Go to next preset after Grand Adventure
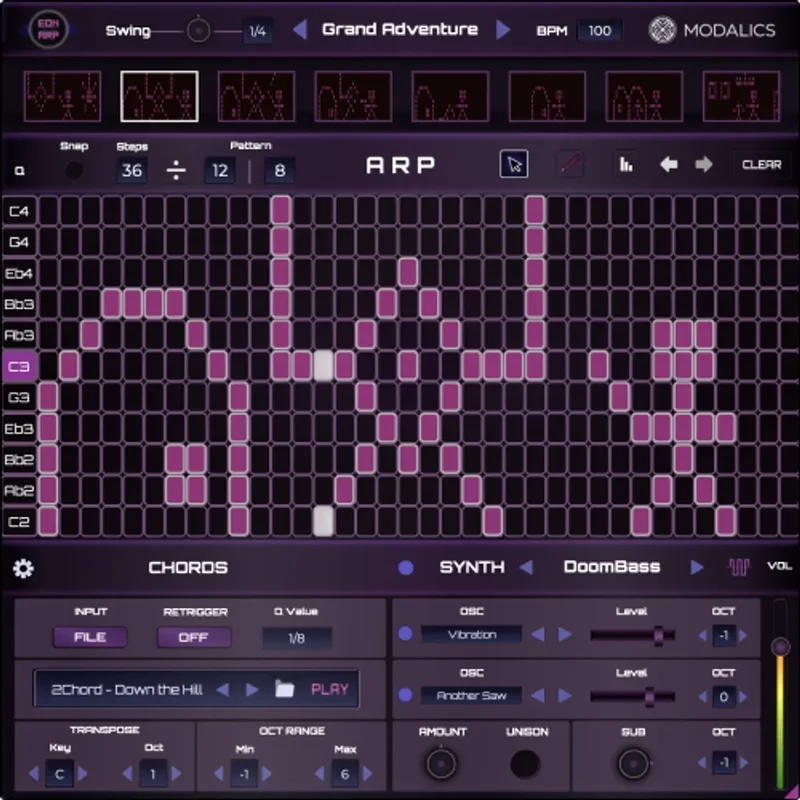This screenshot has height=800, width=800. [503, 30]
